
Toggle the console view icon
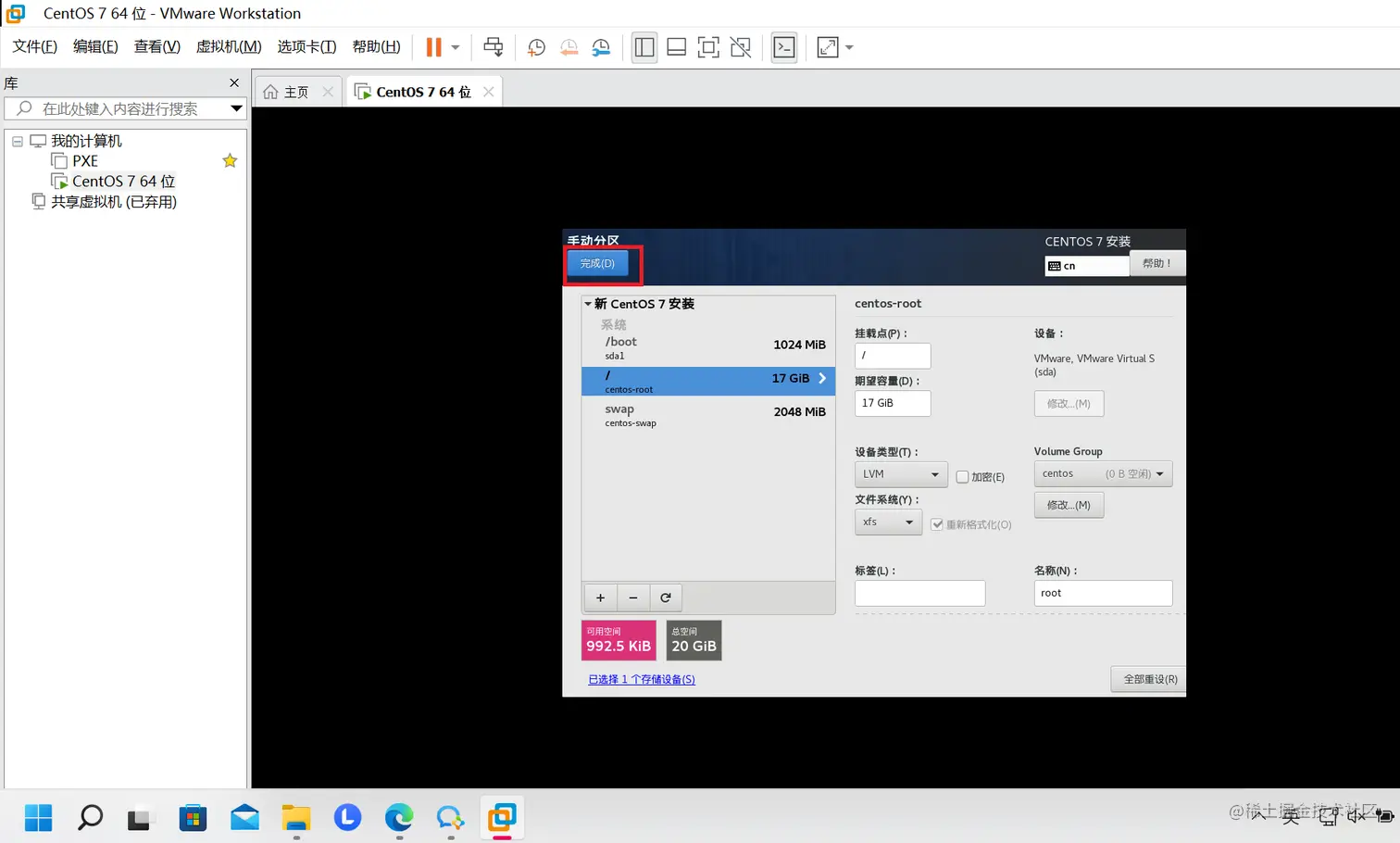(x=784, y=47)
